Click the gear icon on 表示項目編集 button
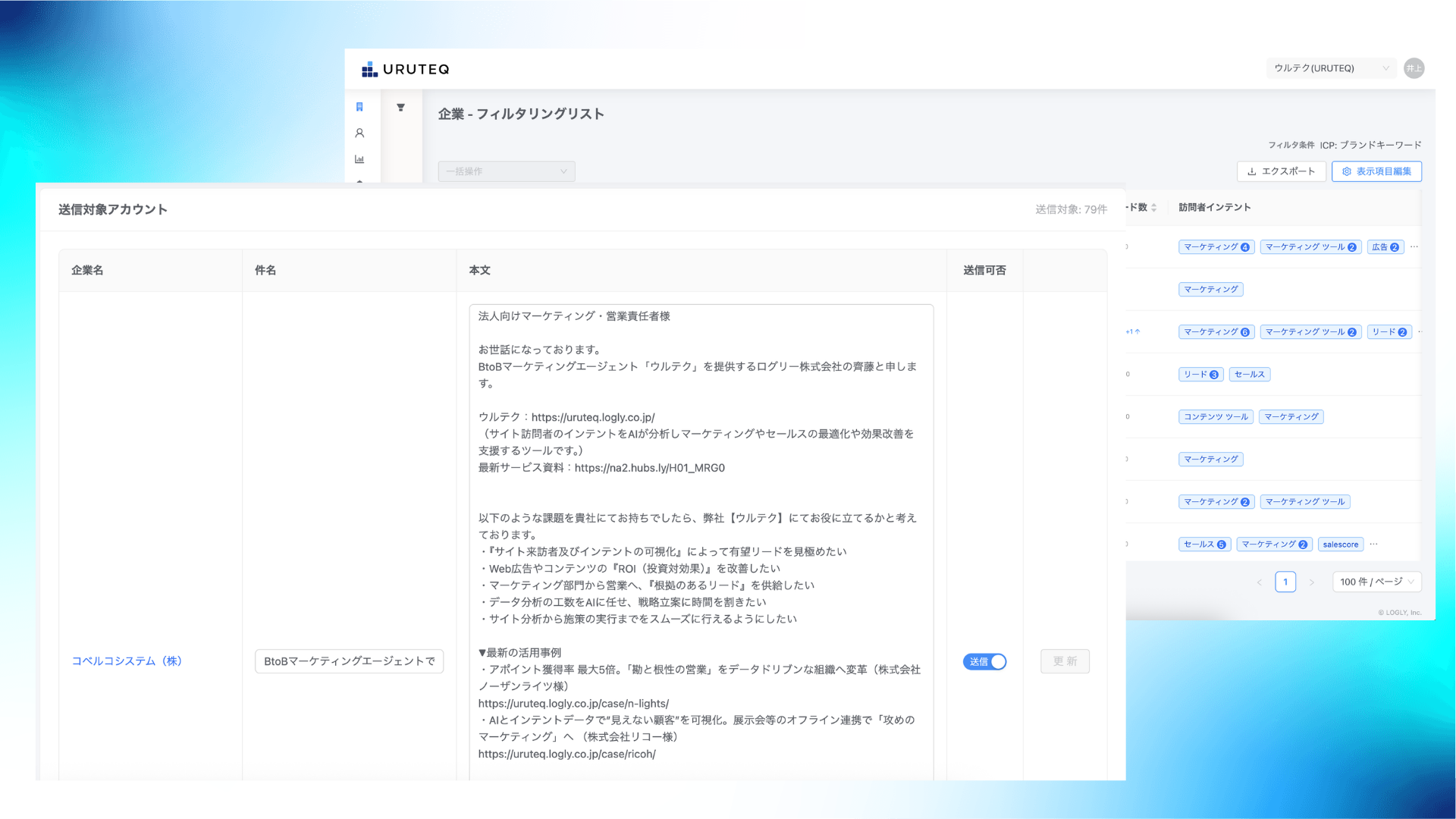1456x819 pixels. click(x=1348, y=171)
